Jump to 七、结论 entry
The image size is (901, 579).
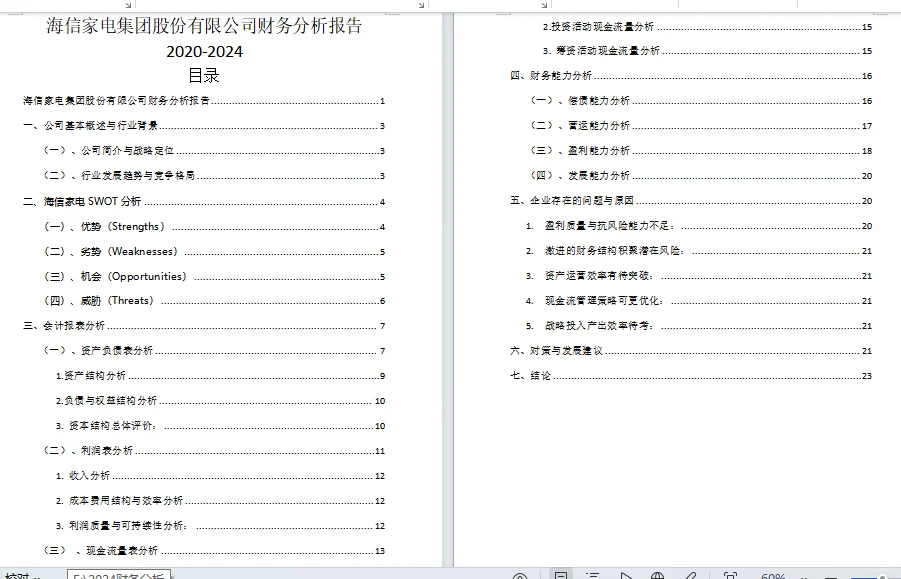691,376
